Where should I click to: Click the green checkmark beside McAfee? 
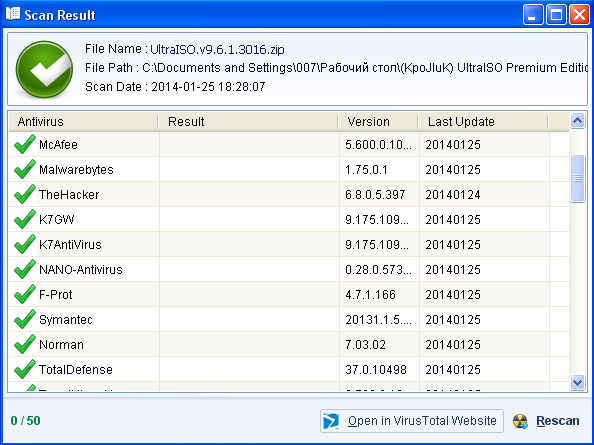coord(25,144)
